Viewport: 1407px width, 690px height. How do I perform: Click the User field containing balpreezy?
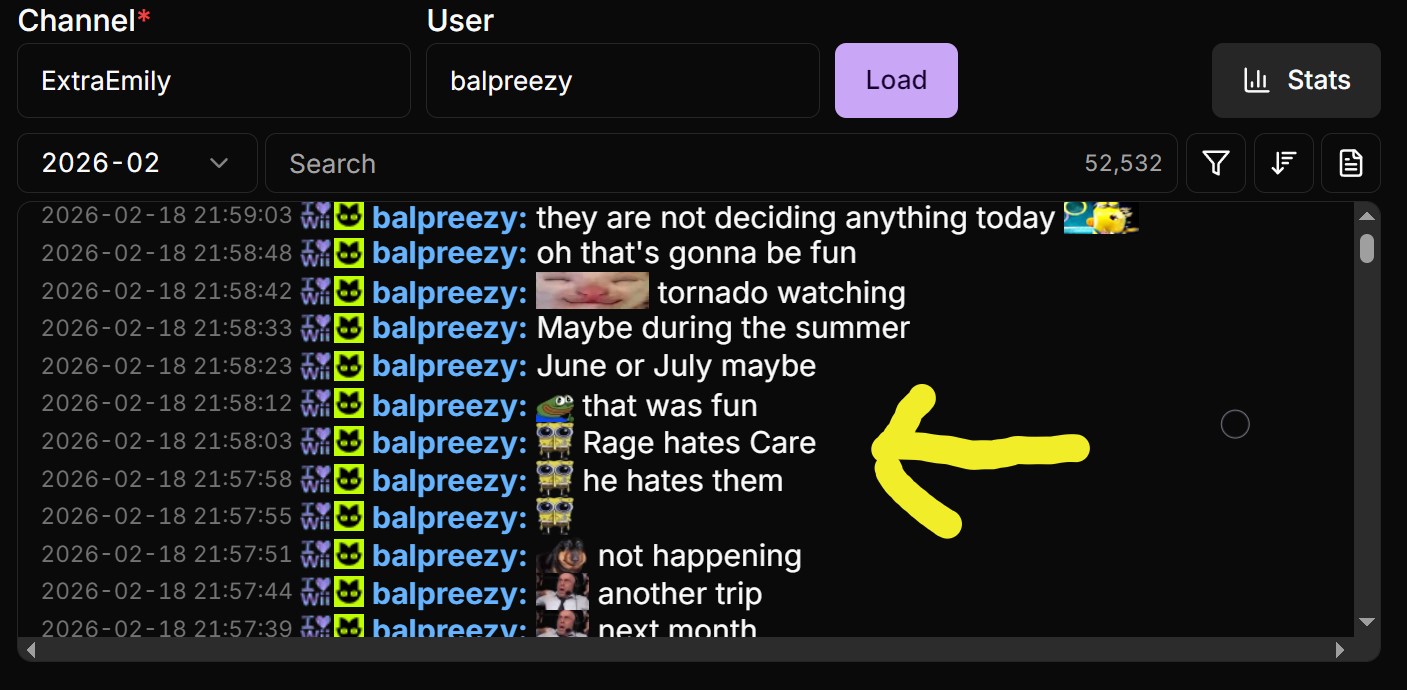click(623, 80)
